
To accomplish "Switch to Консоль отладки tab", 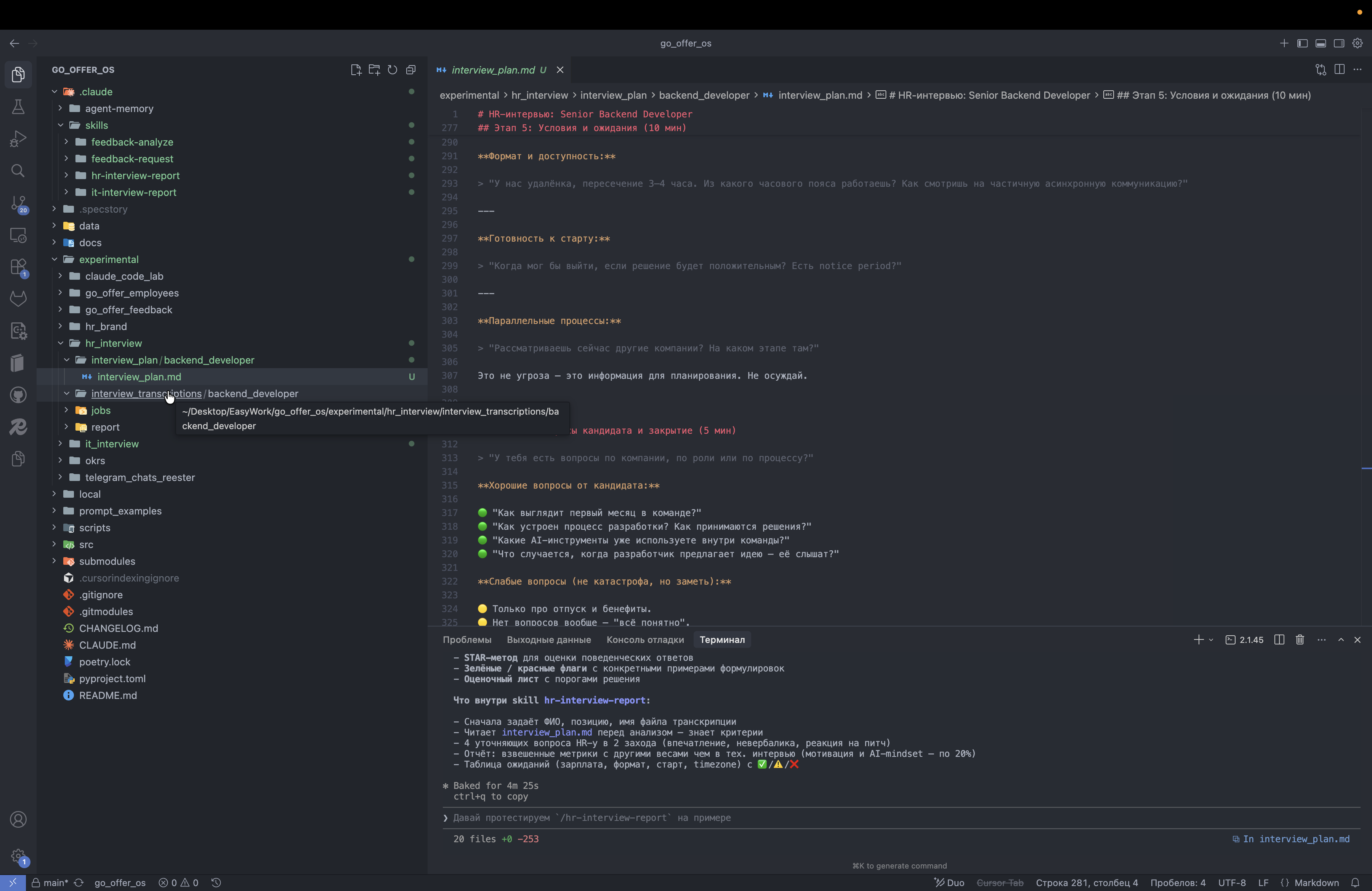I will (644, 640).
